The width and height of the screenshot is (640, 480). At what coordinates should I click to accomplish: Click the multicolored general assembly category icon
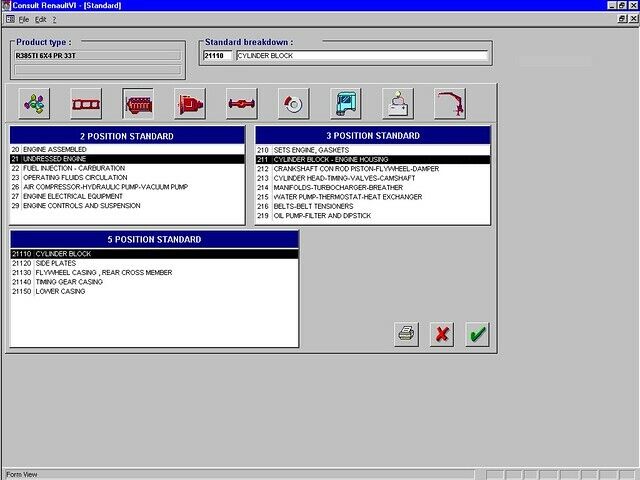click(x=33, y=103)
